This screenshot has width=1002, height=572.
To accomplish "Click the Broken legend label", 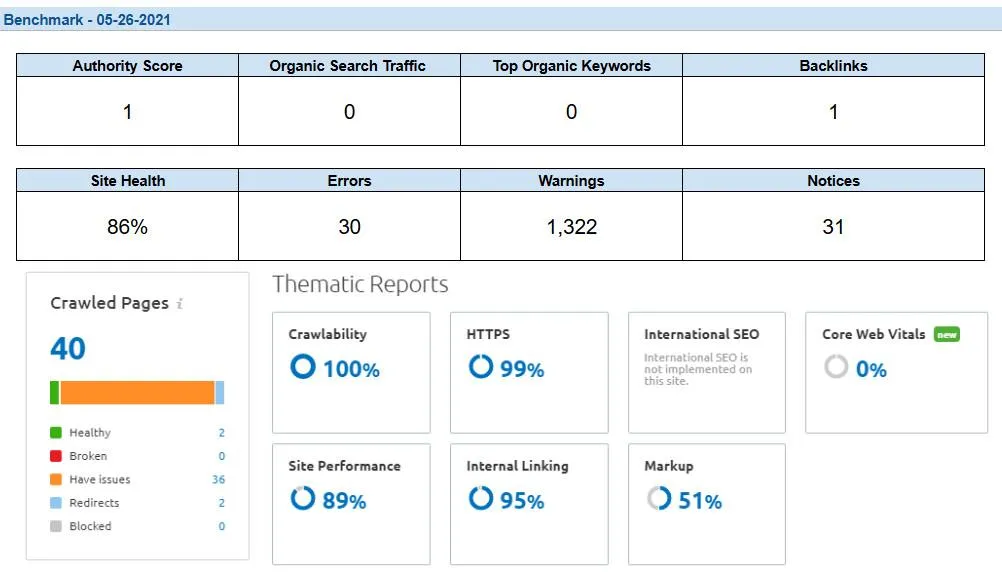I will pyautogui.click(x=88, y=456).
